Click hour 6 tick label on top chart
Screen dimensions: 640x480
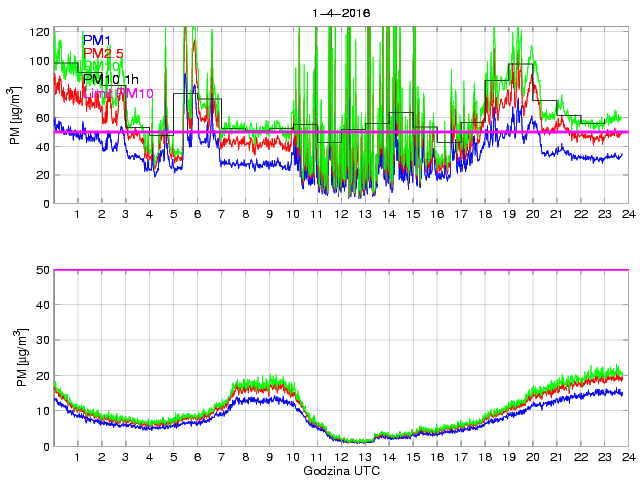tap(198, 214)
